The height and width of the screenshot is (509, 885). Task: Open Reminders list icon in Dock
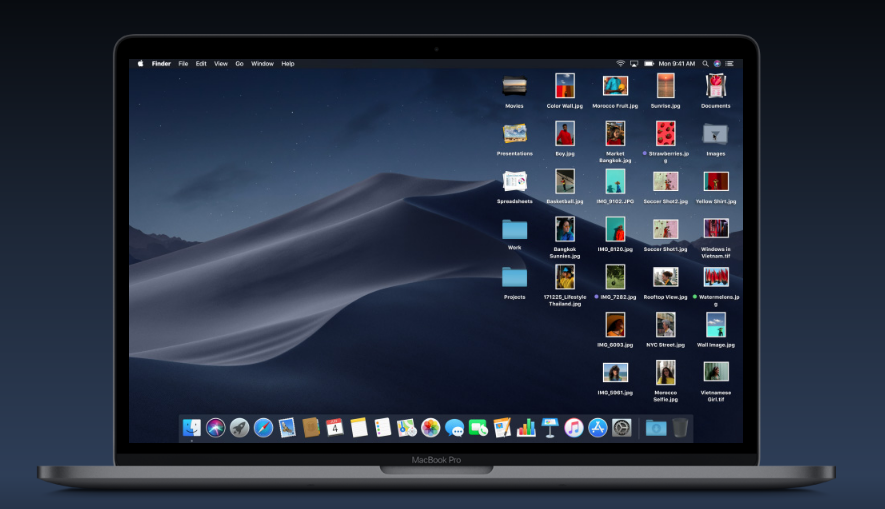point(383,428)
